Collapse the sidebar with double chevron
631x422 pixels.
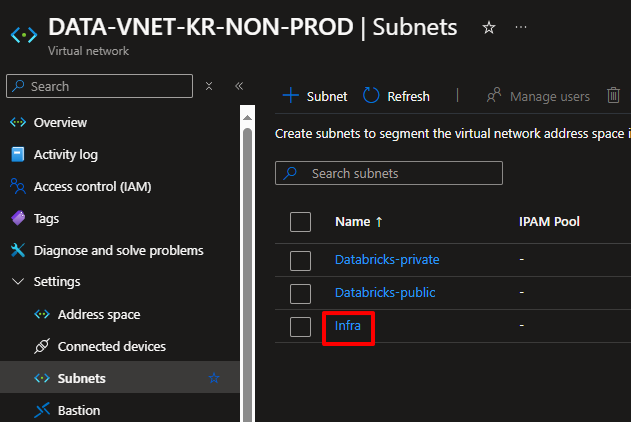(239, 86)
